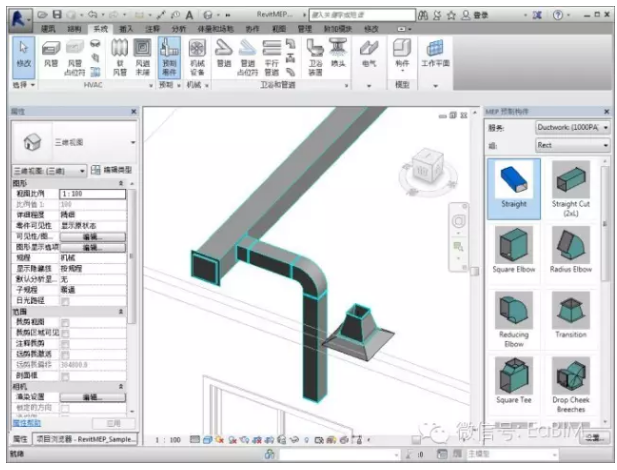Select the 卫浴装置 plumbing fixture tool
The image size is (617, 470).
(315, 57)
